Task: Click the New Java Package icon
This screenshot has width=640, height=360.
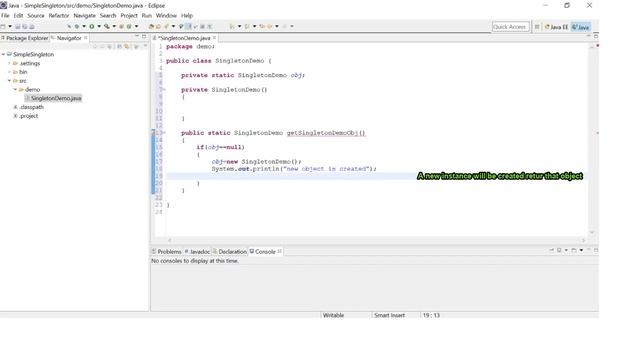Action: 121,27
